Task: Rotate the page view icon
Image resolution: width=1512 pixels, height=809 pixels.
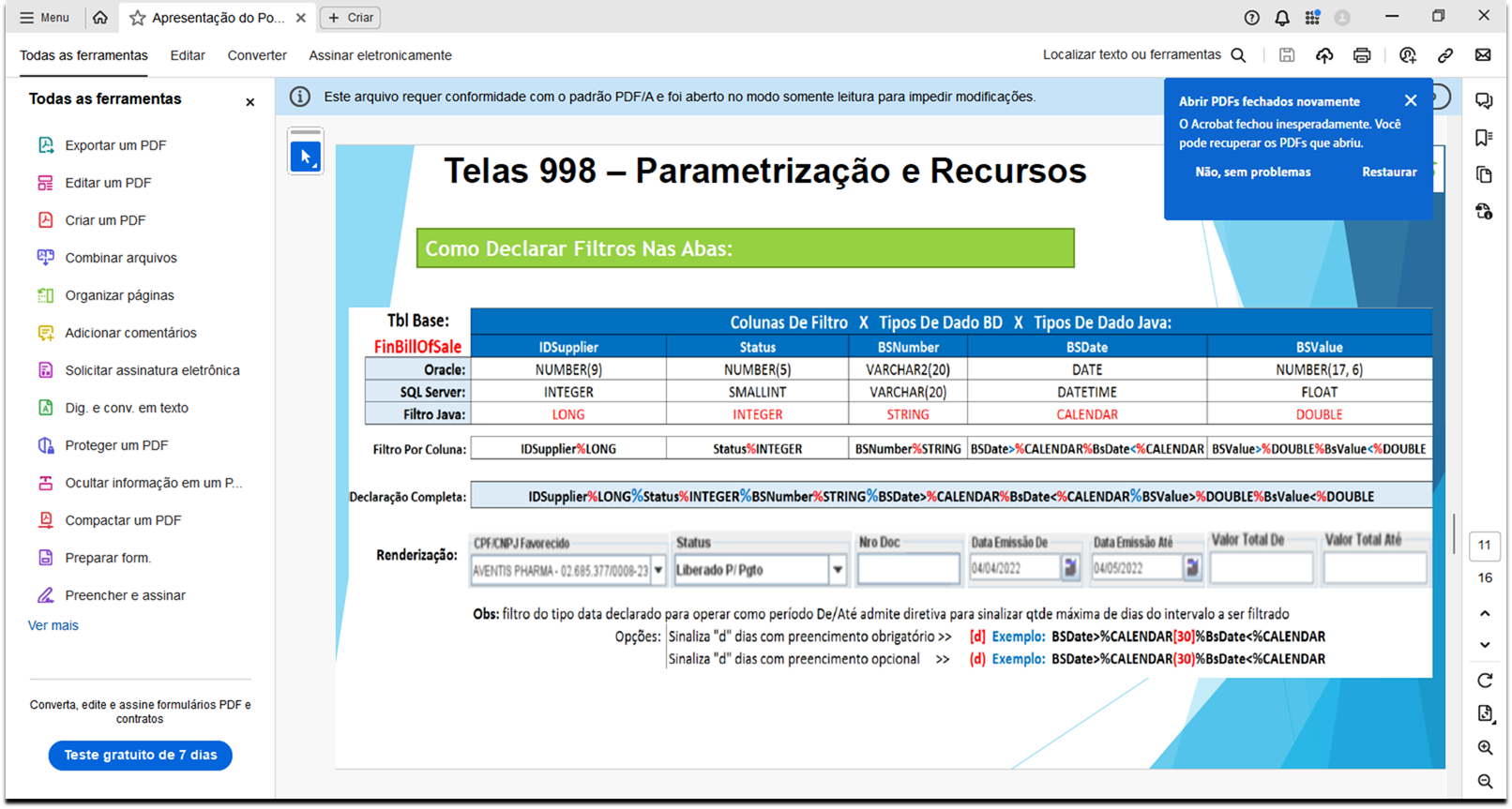Action: pos(1485,681)
